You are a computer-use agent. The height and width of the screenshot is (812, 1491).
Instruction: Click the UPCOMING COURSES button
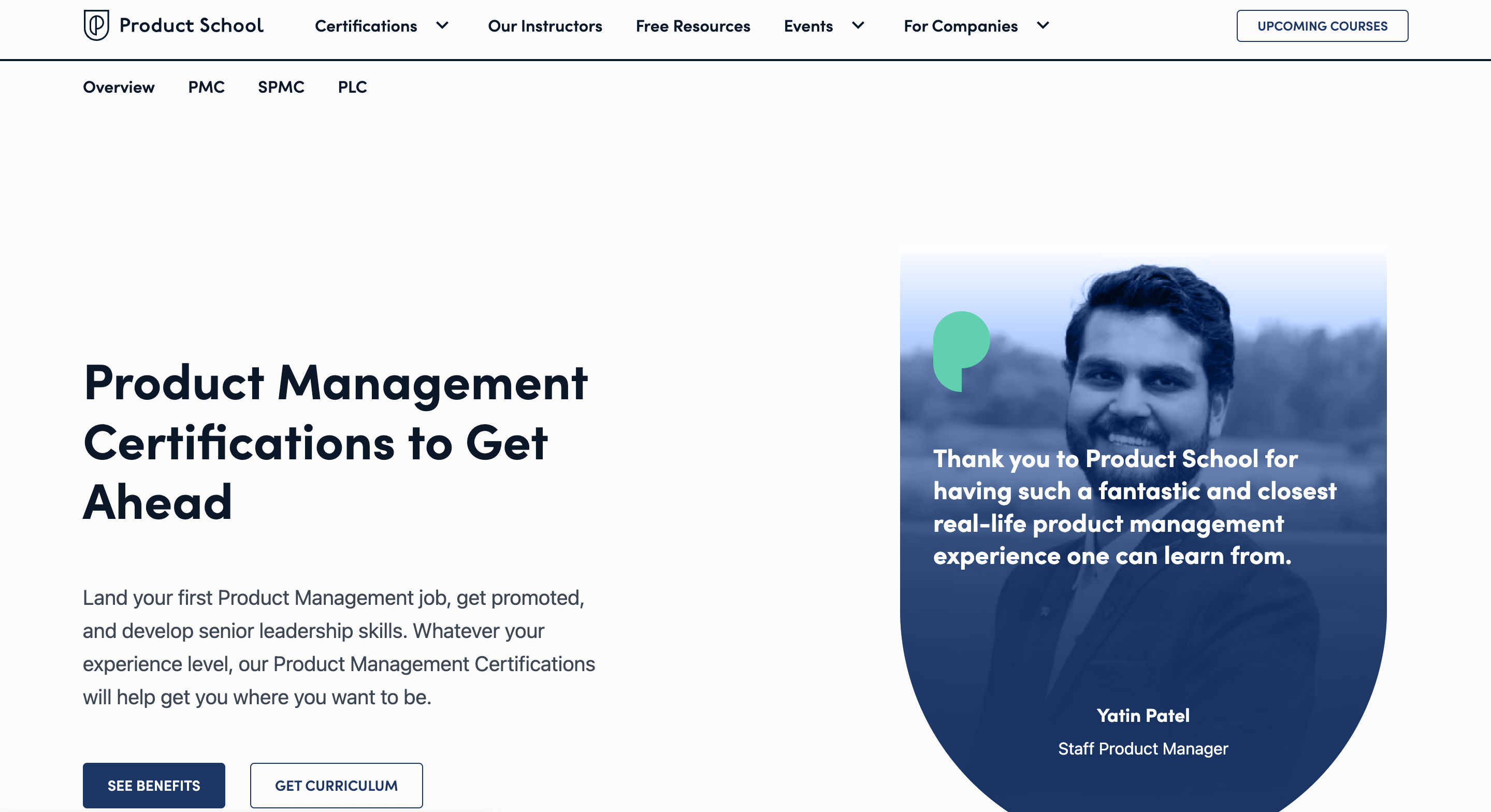pyautogui.click(x=1322, y=25)
